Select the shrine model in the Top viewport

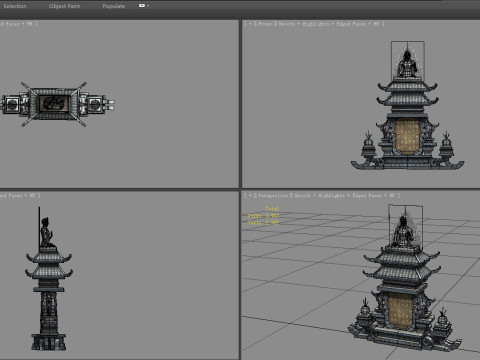click(57, 104)
